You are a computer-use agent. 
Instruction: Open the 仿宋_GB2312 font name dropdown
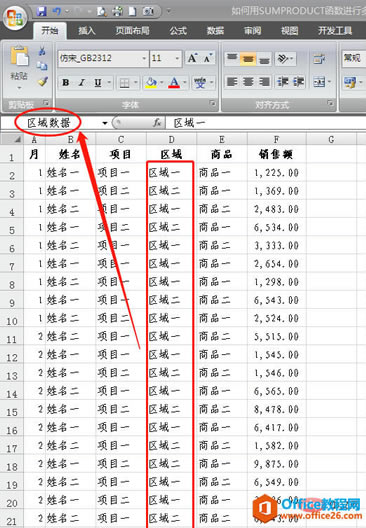coord(144,58)
